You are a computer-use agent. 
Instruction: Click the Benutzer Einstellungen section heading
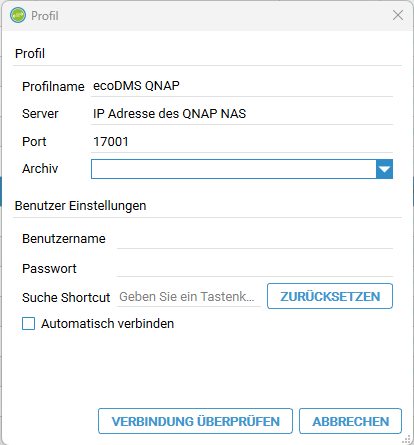[80, 206]
